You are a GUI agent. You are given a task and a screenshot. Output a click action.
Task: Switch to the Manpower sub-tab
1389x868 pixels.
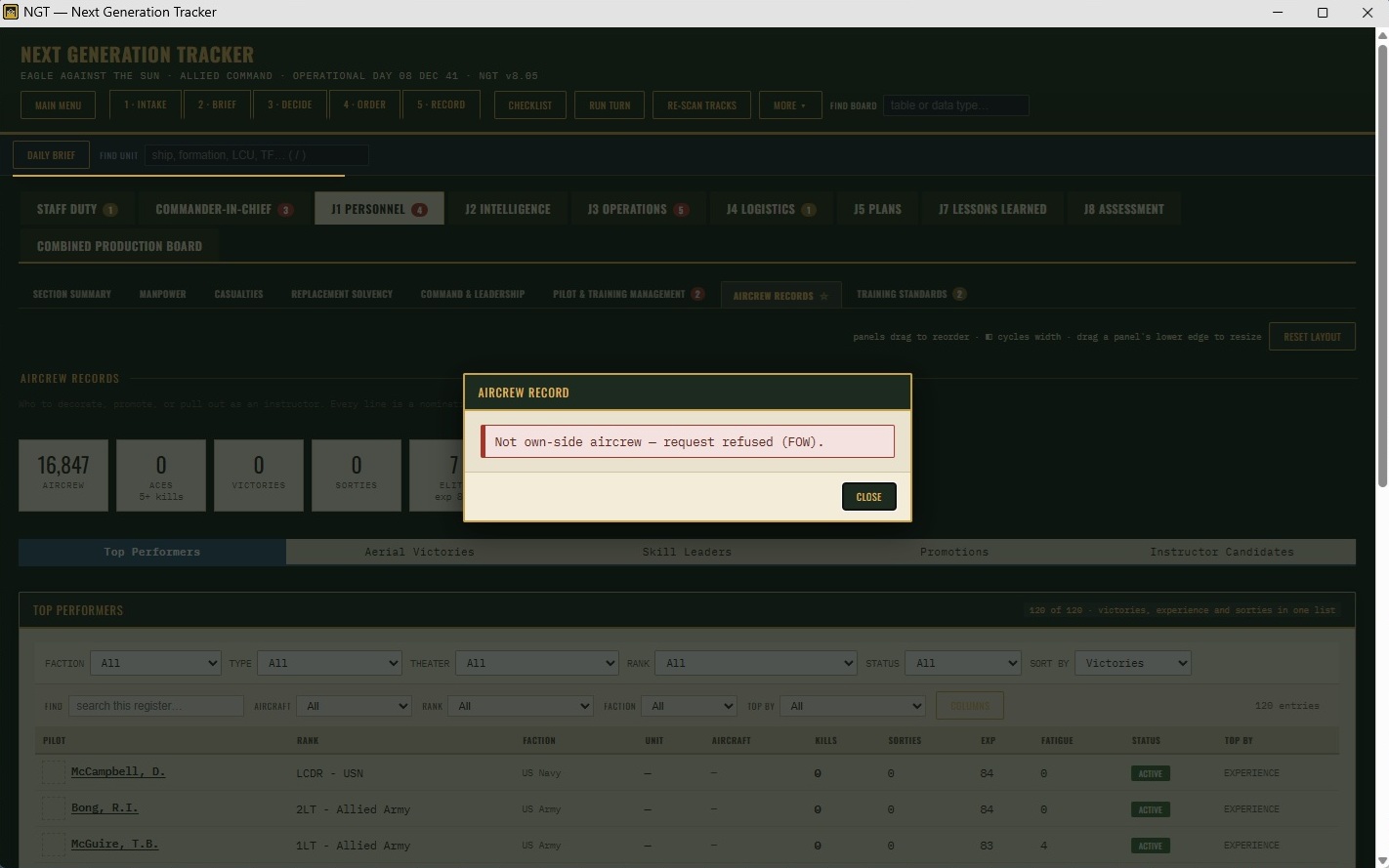click(x=163, y=294)
